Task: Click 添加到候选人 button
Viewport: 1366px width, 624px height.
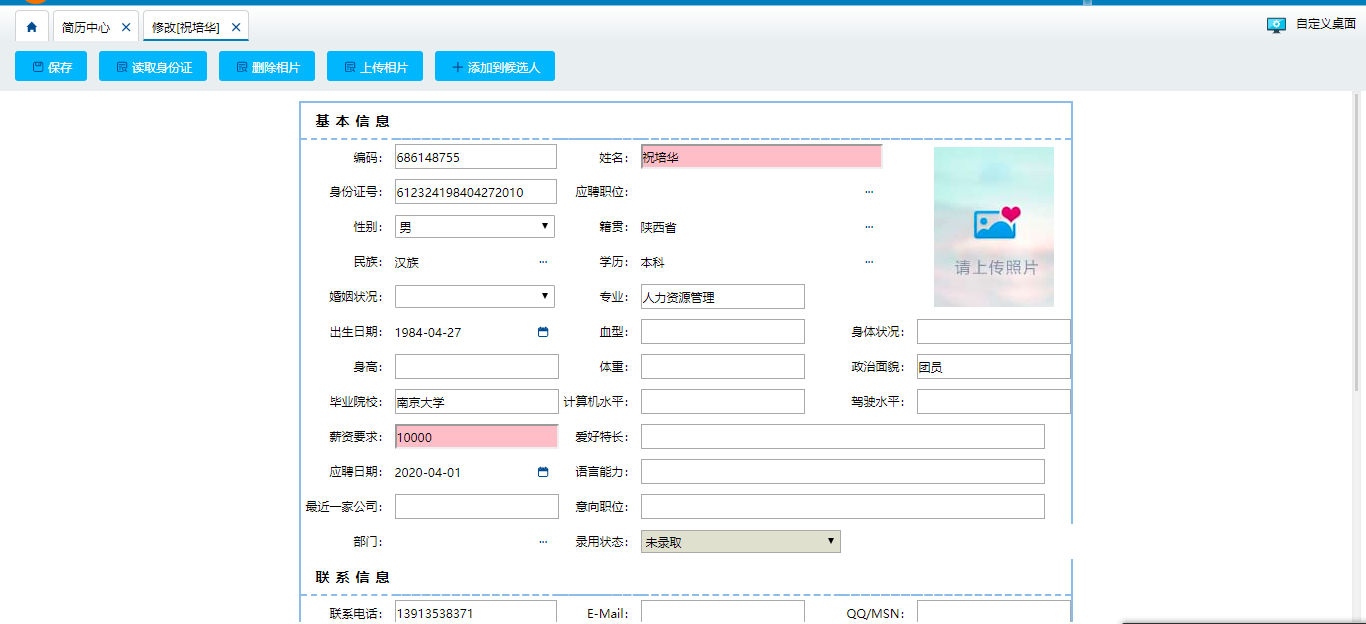Action: pos(495,67)
